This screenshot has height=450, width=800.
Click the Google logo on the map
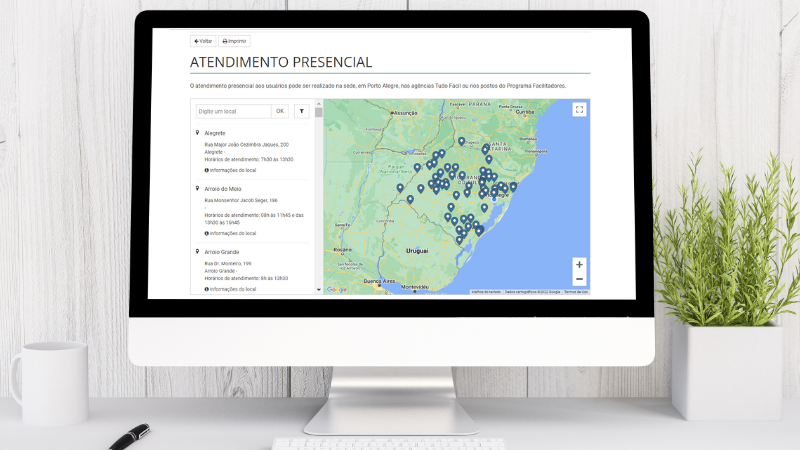click(336, 290)
